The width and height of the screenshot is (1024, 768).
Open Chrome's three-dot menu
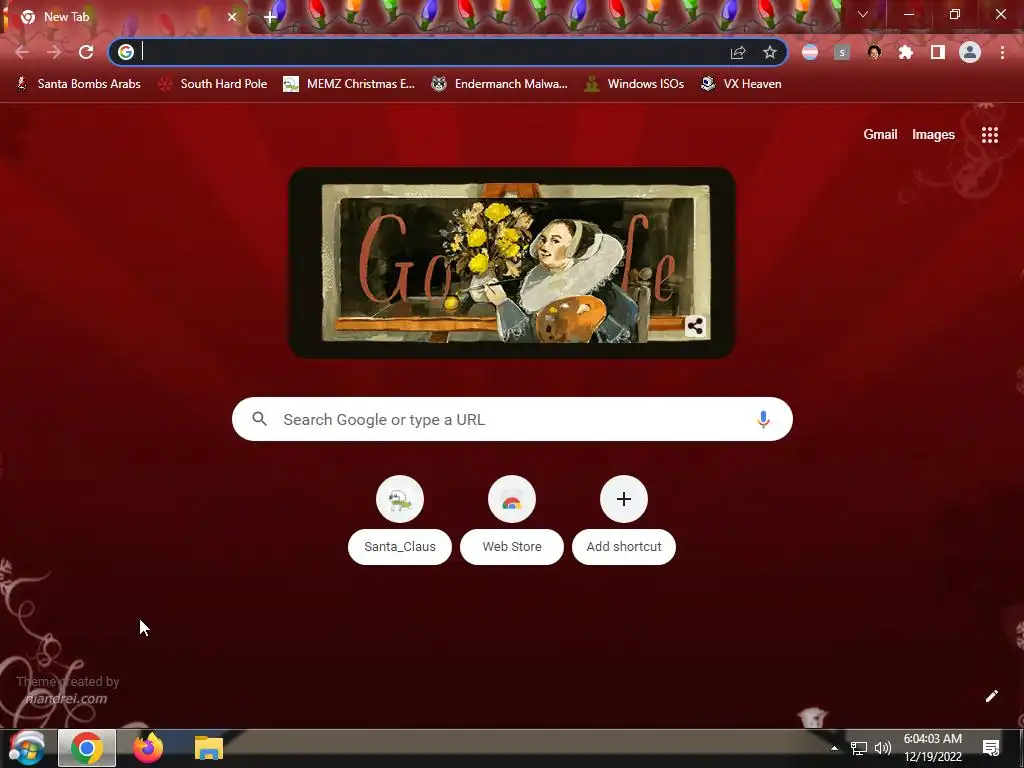click(x=1002, y=52)
